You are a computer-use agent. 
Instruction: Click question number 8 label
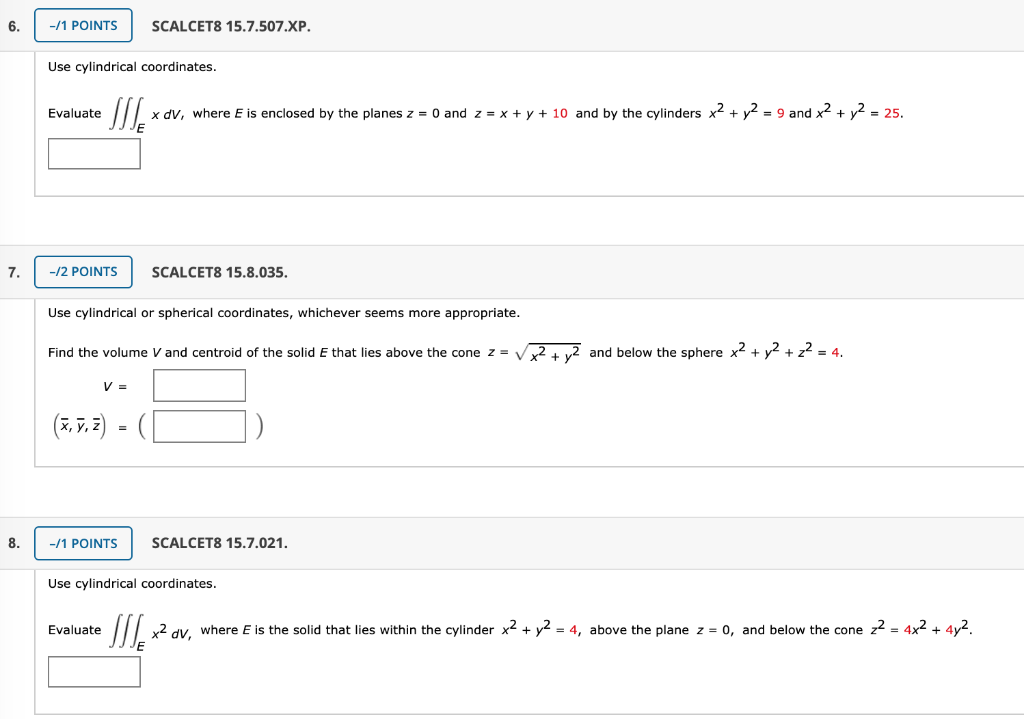(x=12, y=543)
